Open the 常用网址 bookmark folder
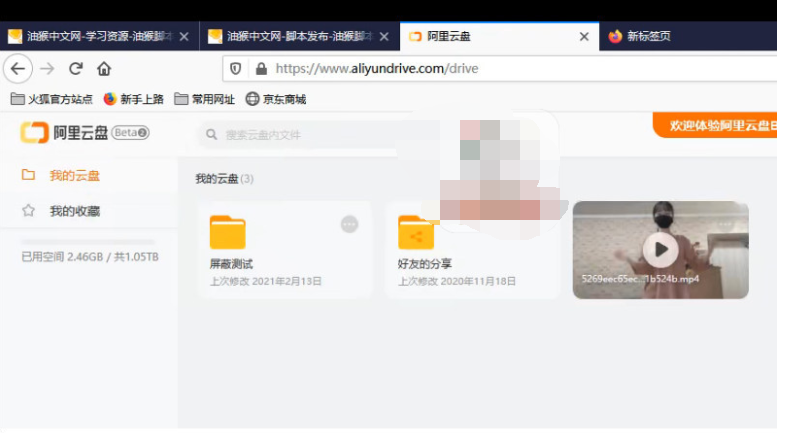The image size is (785, 433). point(204,99)
